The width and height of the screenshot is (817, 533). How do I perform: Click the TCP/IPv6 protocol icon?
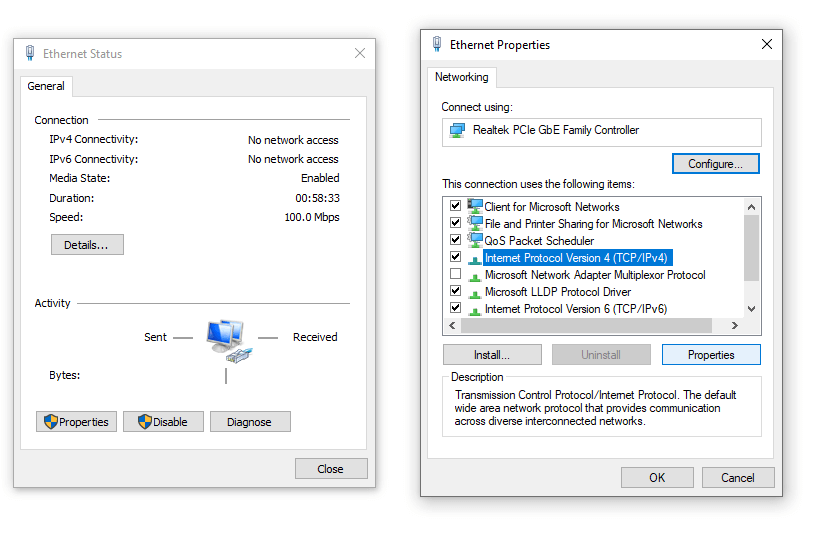pyautogui.click(x=475, y=311)
